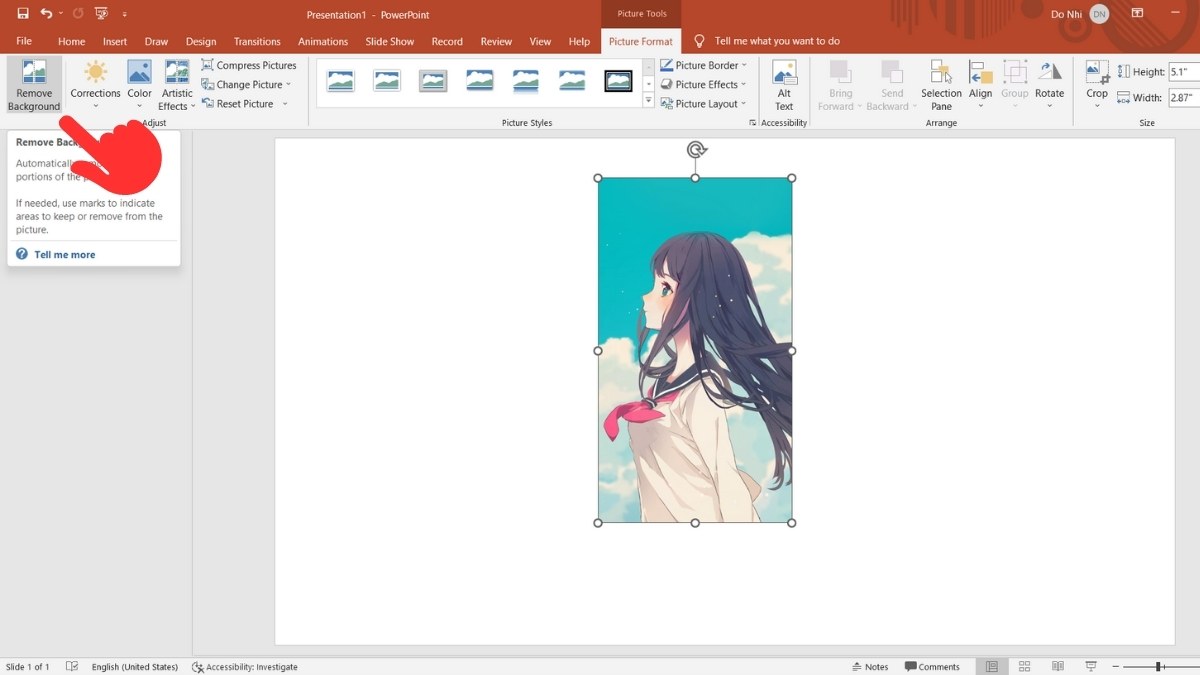Open the Reset Picture dropdown arrow

pos(284,104)
